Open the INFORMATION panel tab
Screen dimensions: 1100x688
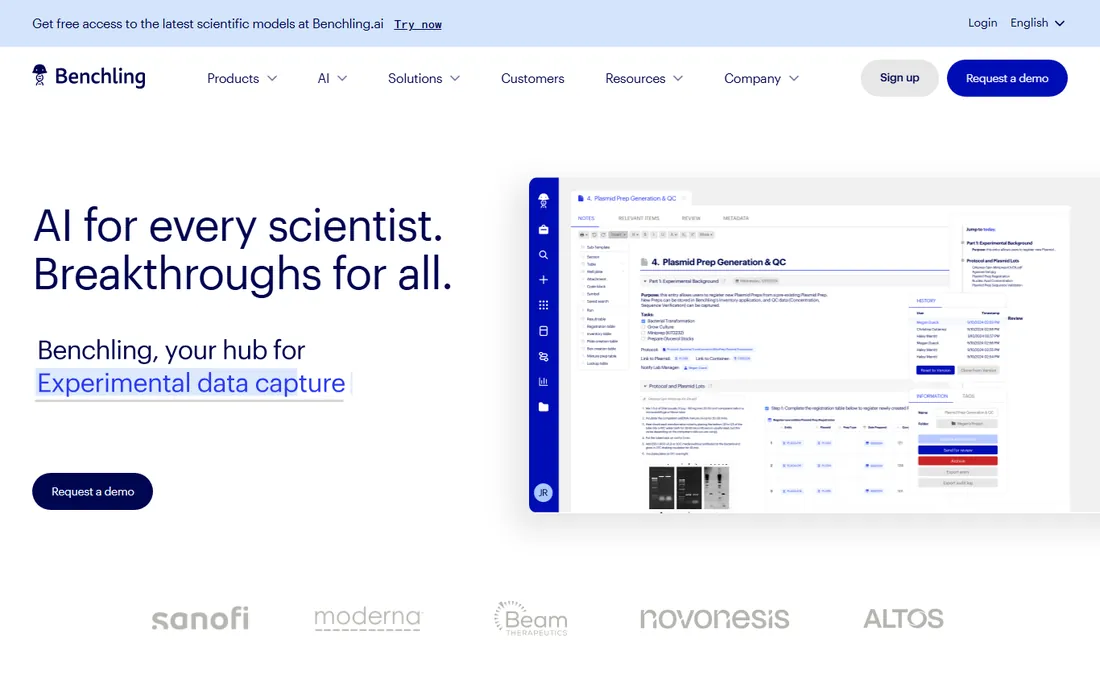tap(932, 396)
